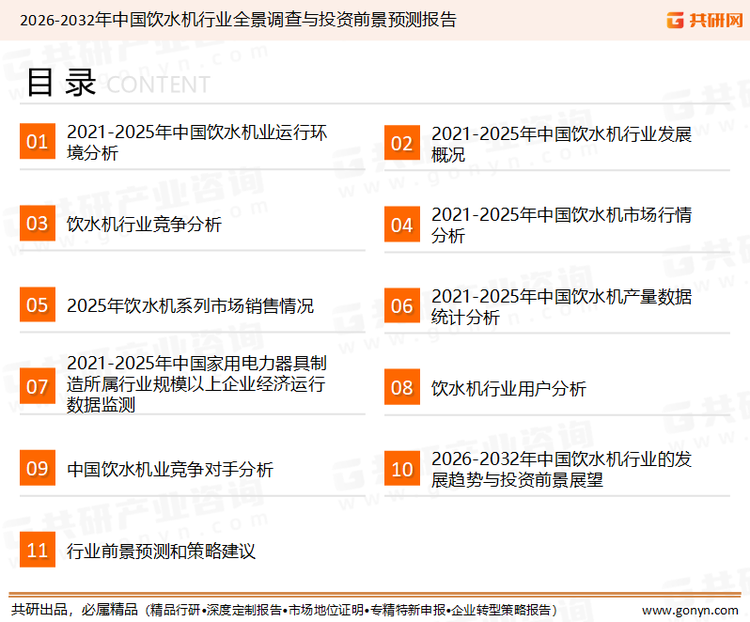Click the orange 06 number box
750x622 pixels.
click(x=402, y=305)
